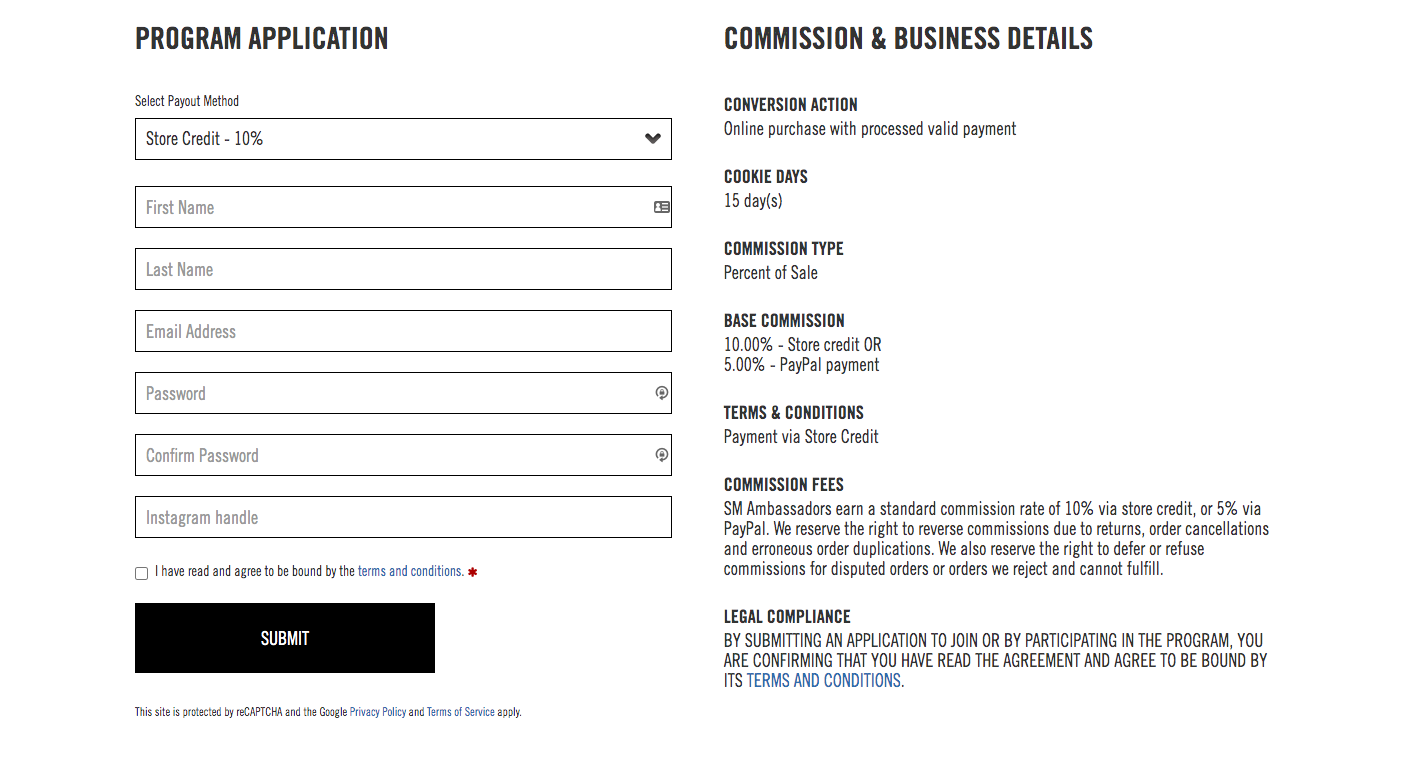Screen dimensions: 1411x780
Task: Tick the terms and conditions agreement checkbox
Action: (141, 573)
